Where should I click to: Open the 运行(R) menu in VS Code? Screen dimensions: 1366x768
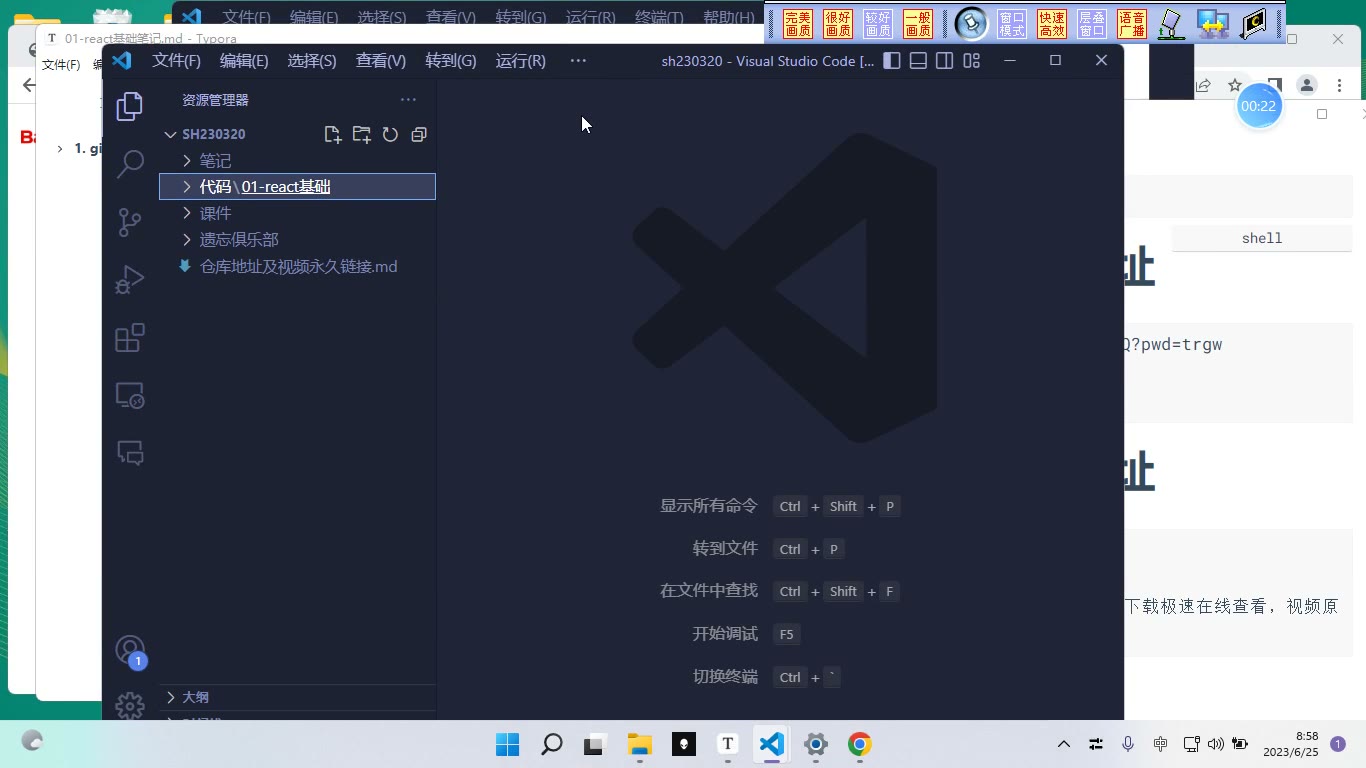(x=521, y=61)
